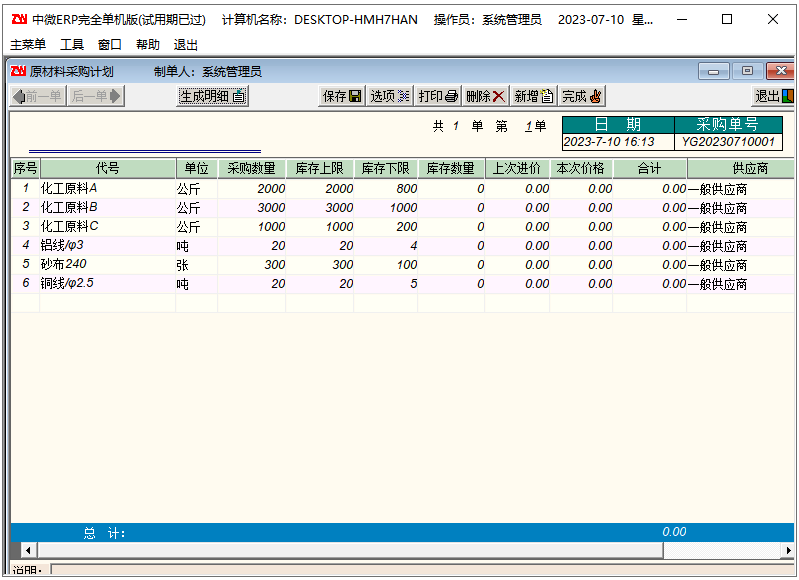The height and width of the screenshot is (580, 799).
Task: Click supplier 一般供应商 in 铜线/φ2.5 row
Action: (x=741, y=283)
